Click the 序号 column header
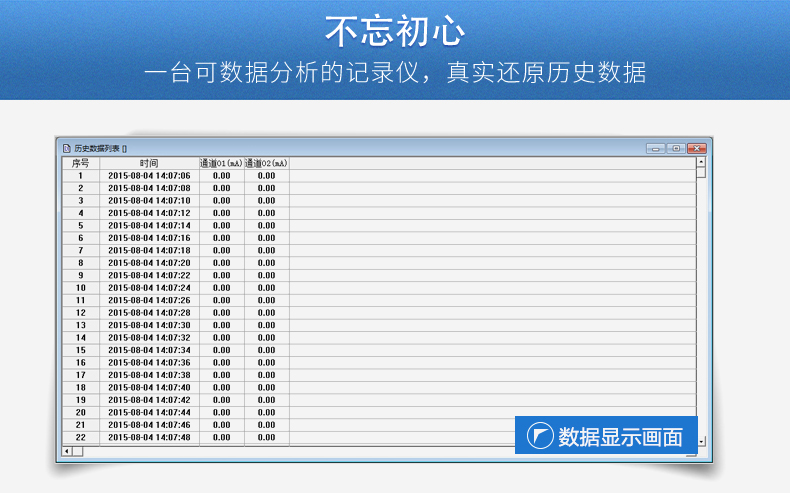The width and height of the screenshot is (790, 493). [x=81, y=163]
